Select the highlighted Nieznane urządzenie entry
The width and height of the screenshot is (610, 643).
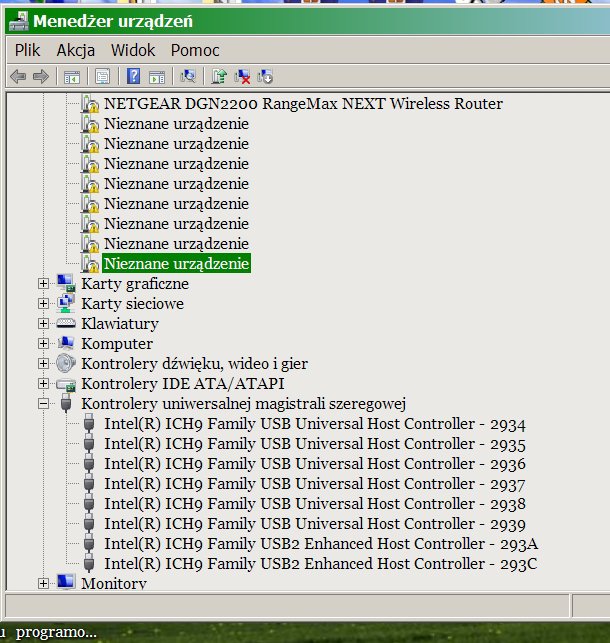[176, 264]
